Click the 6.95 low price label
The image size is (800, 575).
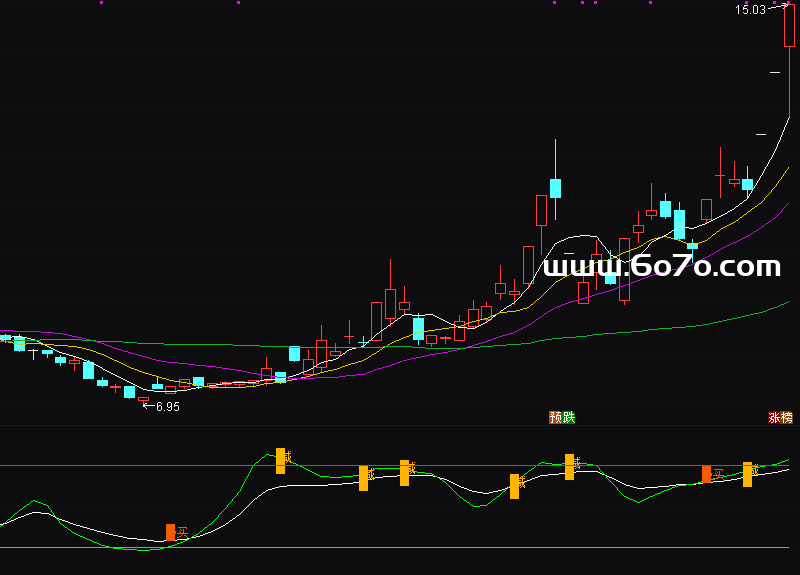(167, 407)
